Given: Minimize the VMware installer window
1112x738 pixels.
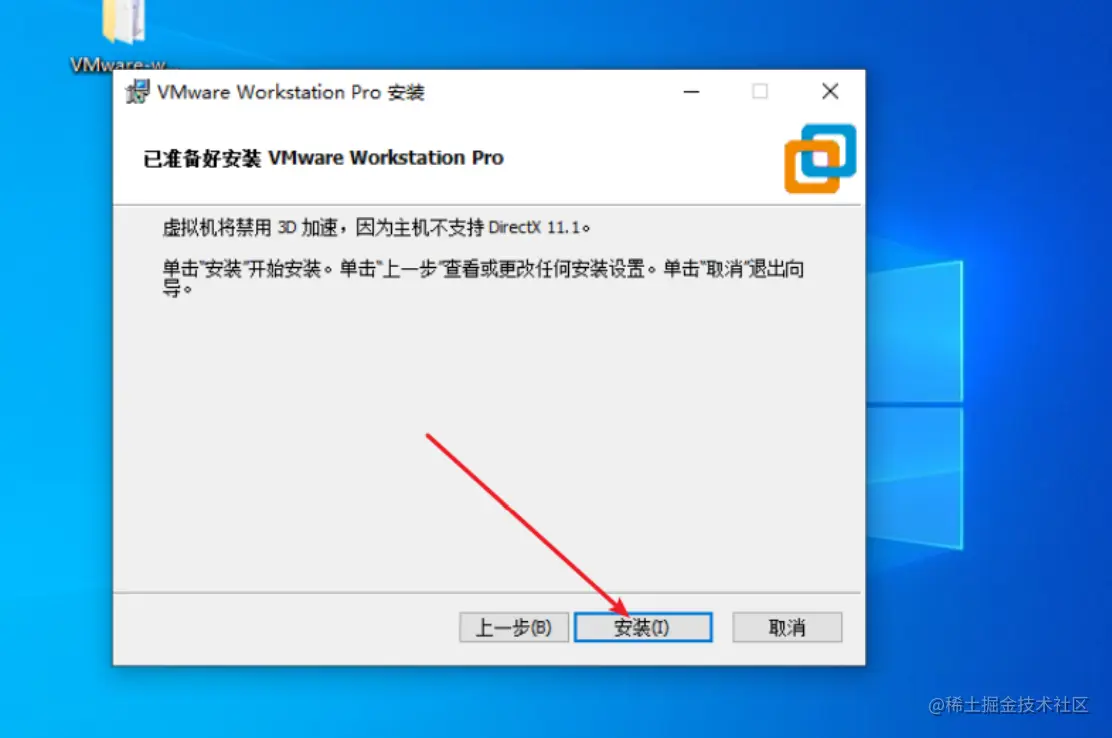Looking at the screenshot, I should tap(691, 91).
